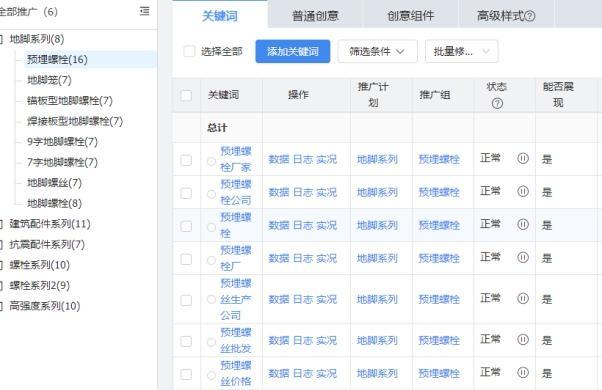Click the 推广组 column header

[435, 95]
